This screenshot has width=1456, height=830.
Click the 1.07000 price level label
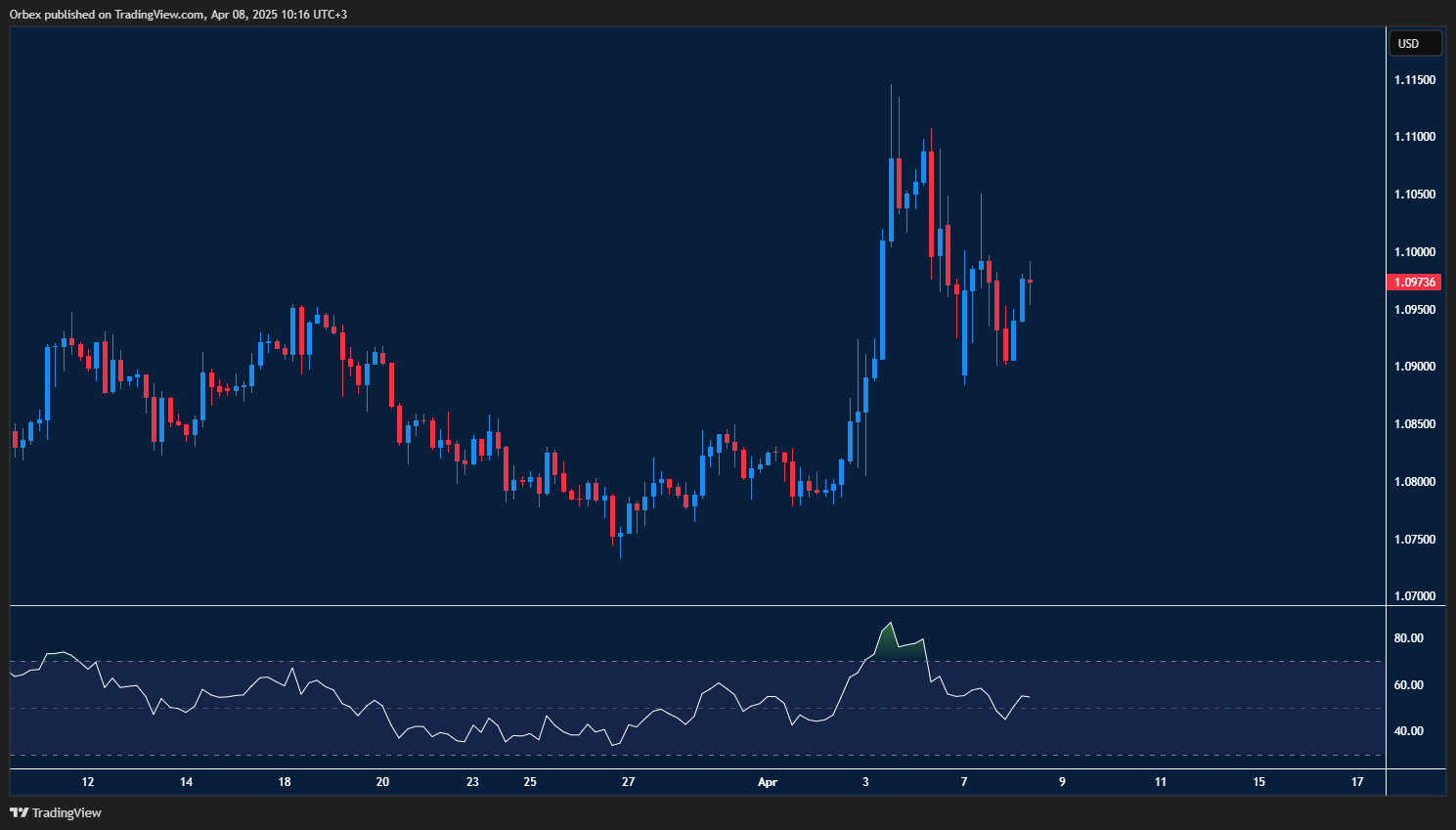tap(1412, 595)
